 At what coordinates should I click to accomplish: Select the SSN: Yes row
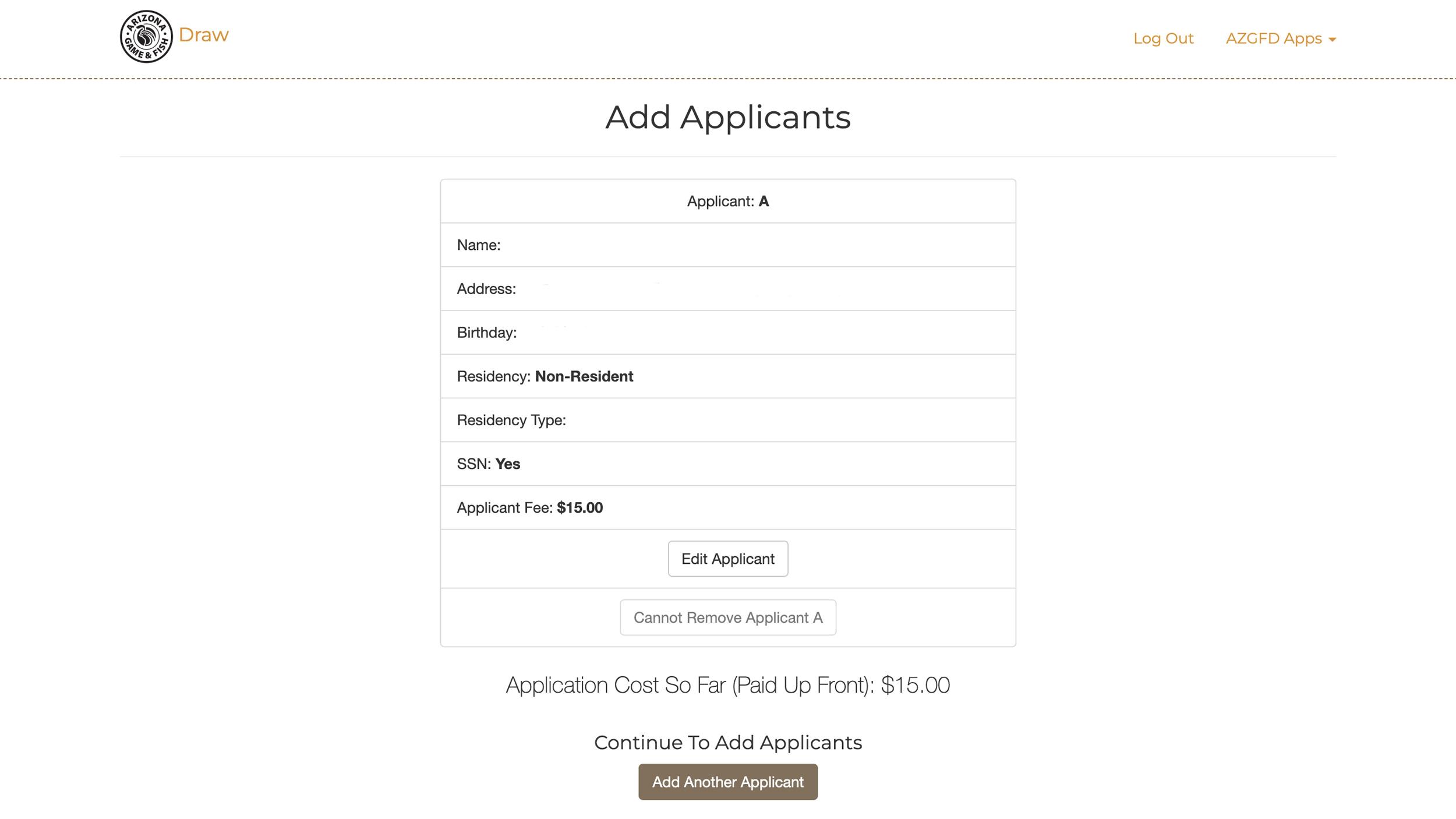tap(727, 463)
